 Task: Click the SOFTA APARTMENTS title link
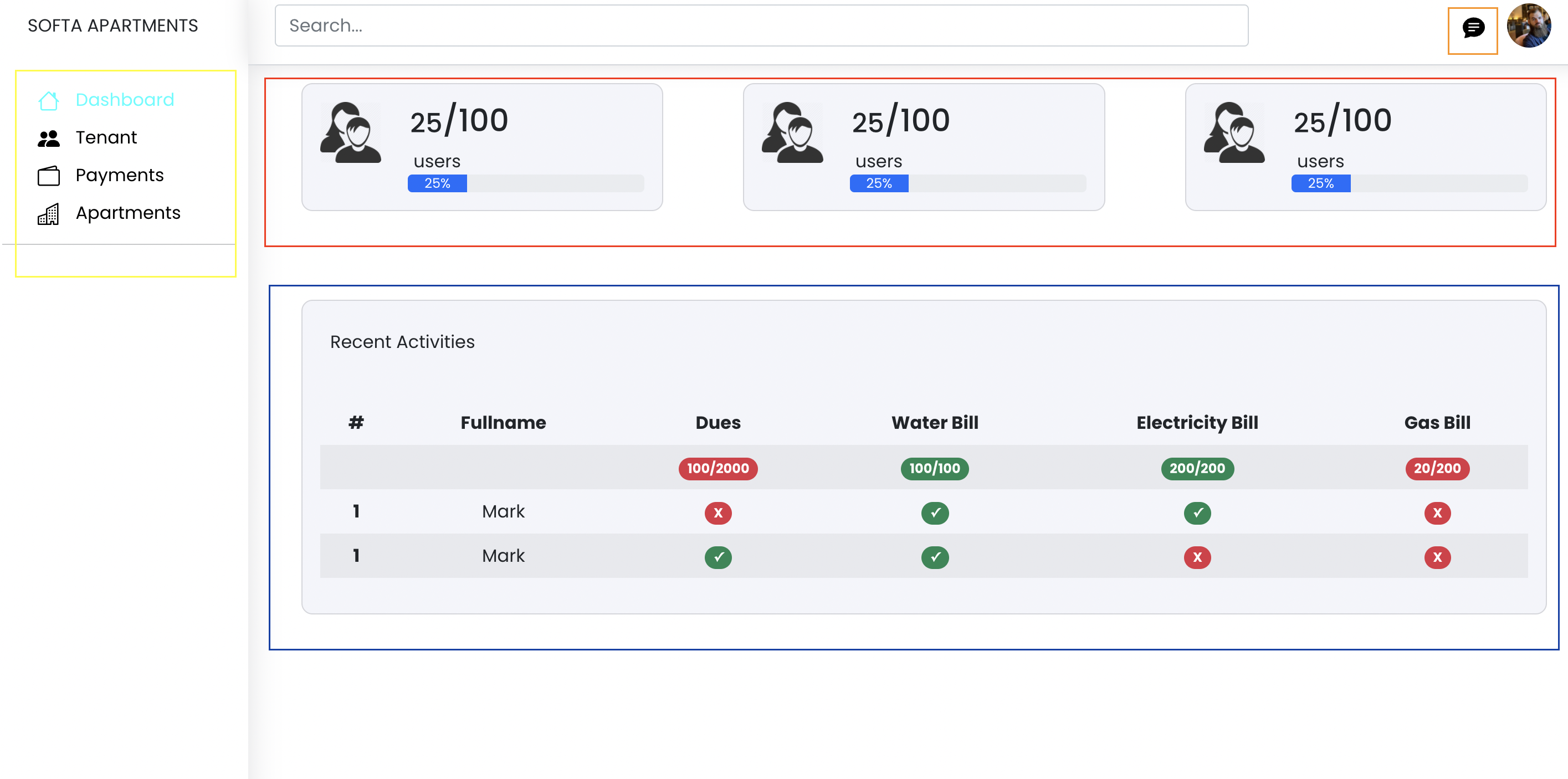[x=112, y=25]
